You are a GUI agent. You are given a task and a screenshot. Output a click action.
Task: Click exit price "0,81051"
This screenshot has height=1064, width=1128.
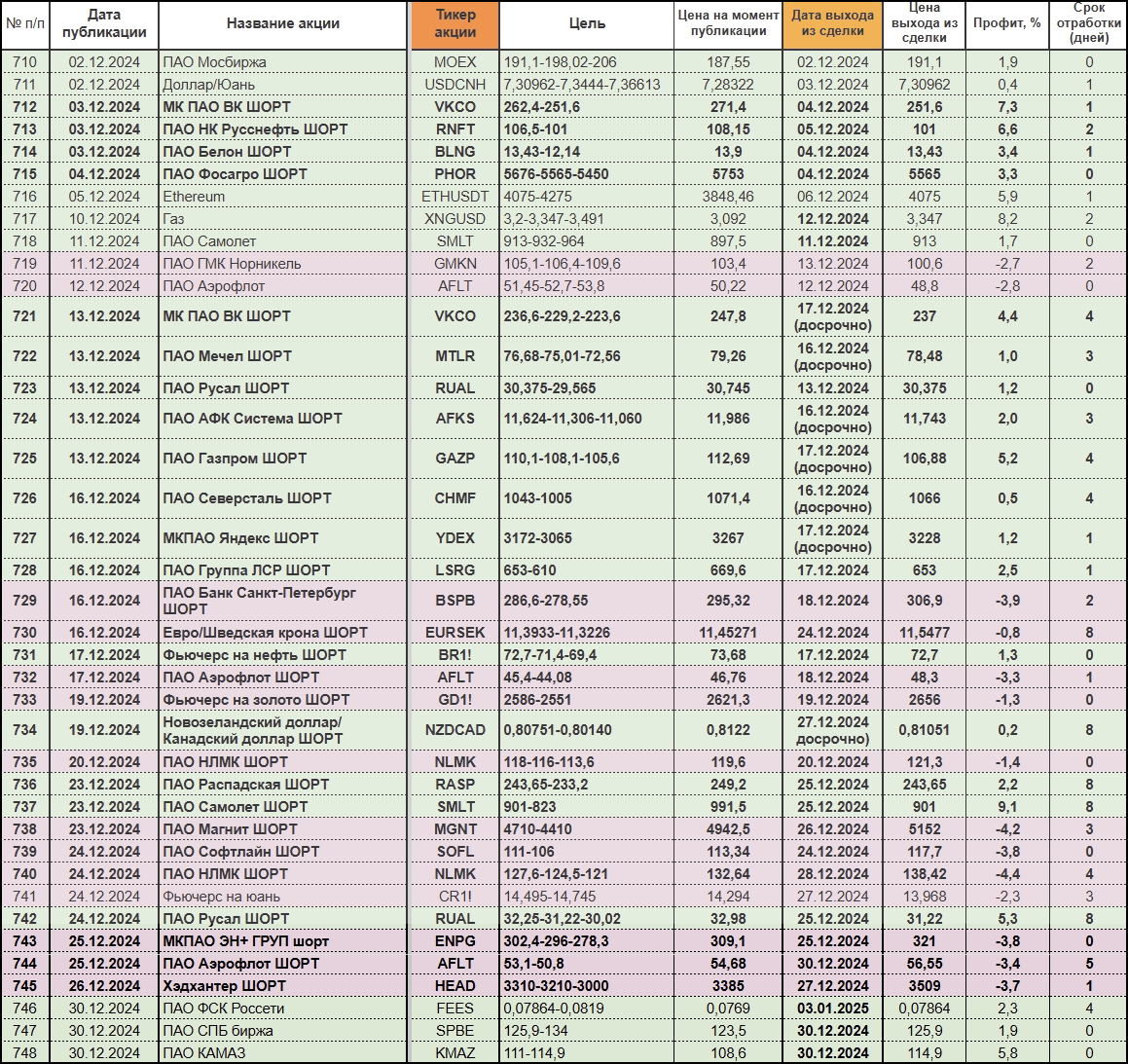click(925, 730)
